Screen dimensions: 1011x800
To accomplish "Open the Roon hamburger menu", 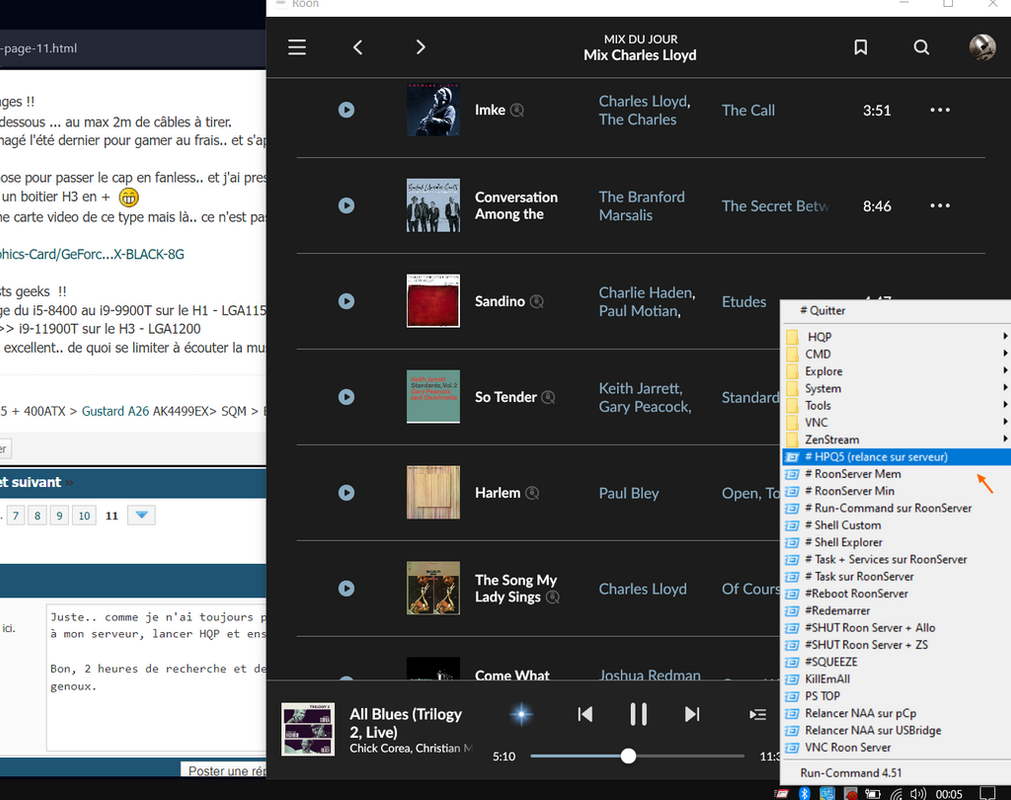I will 297,47.
